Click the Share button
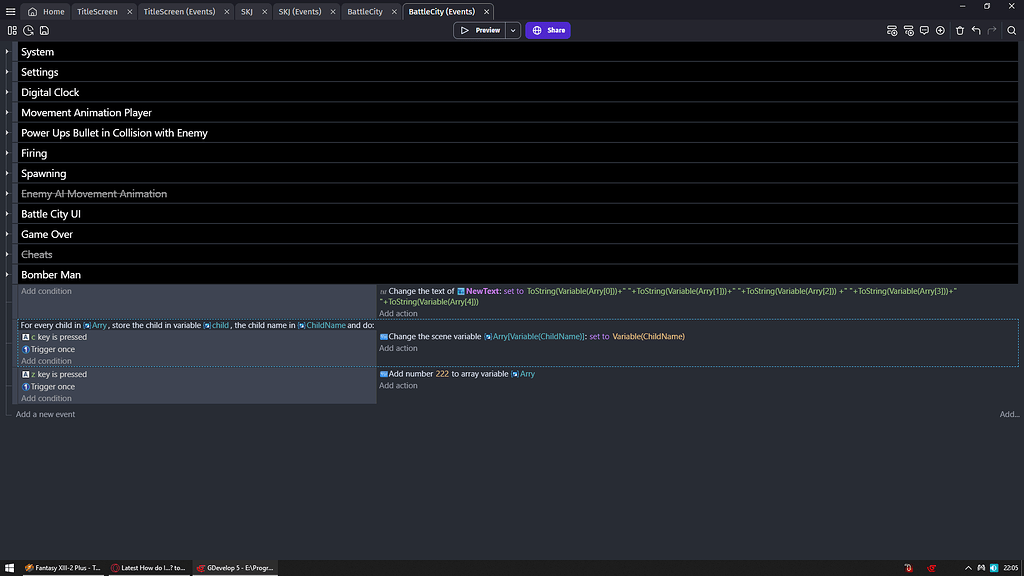 point(547,30)
